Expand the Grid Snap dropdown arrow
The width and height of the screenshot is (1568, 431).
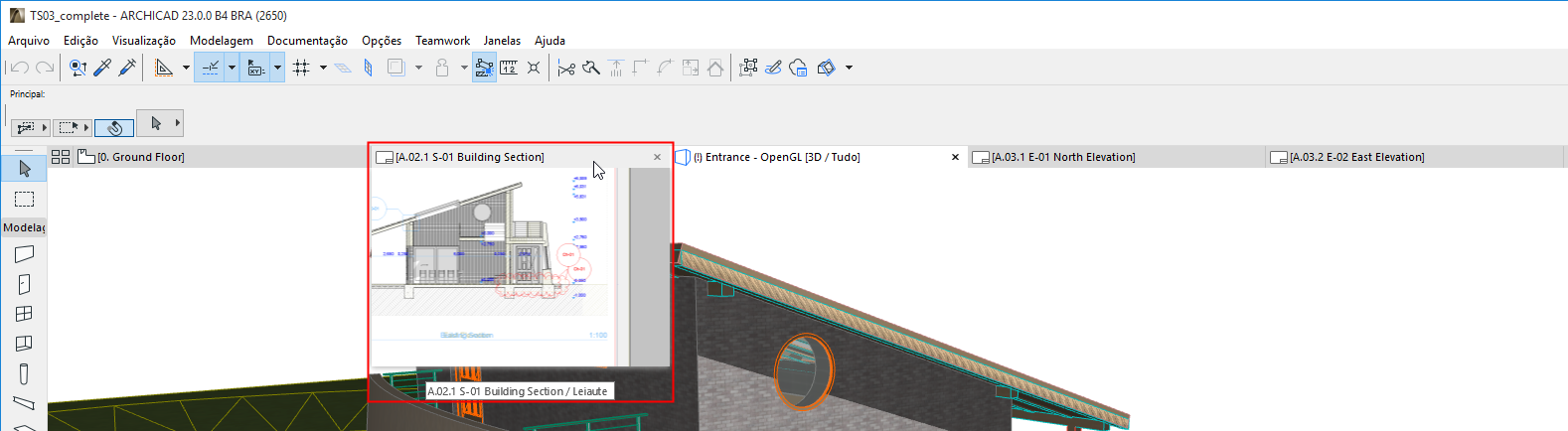(323, 68)
